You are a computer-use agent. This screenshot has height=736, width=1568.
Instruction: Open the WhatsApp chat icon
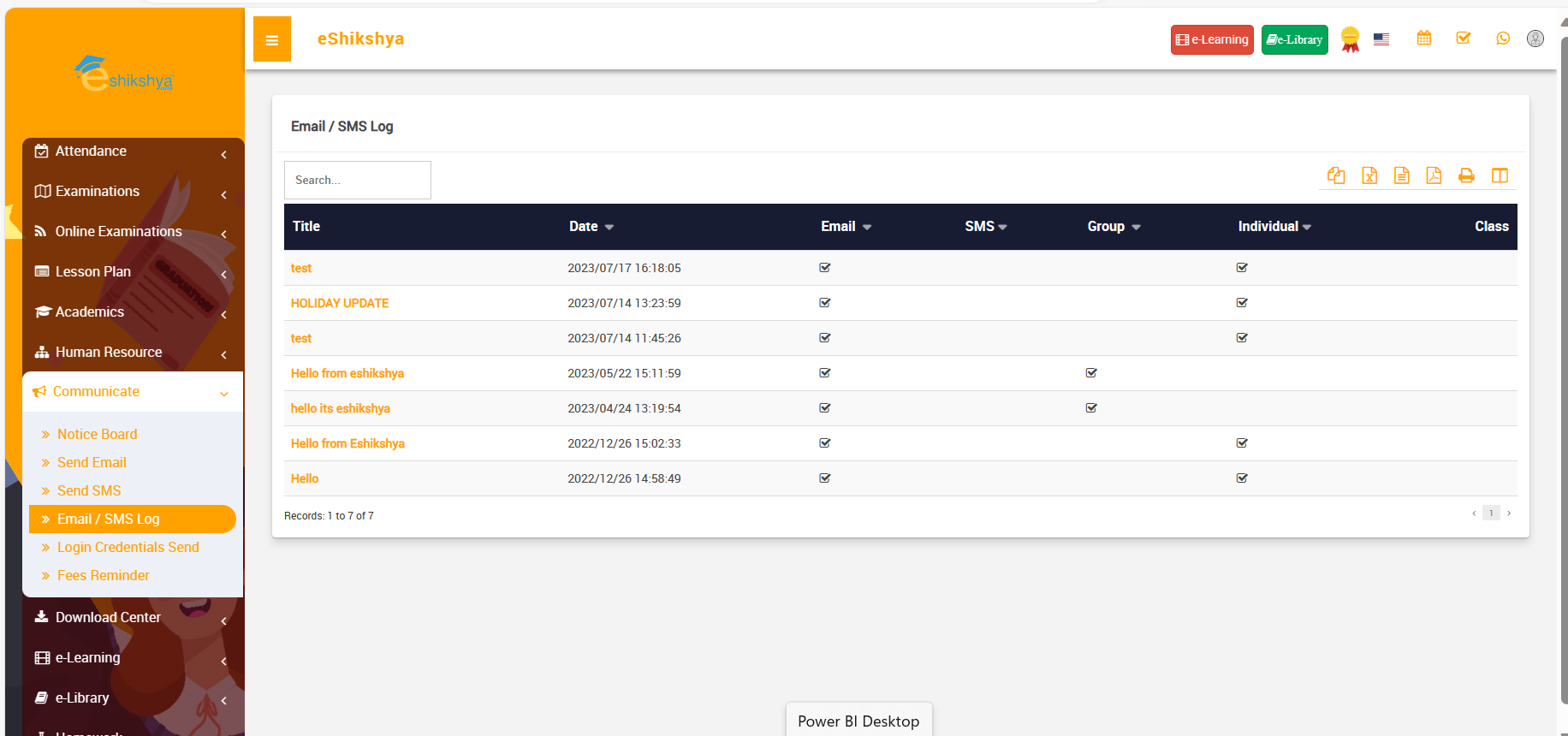(1503, 39)
